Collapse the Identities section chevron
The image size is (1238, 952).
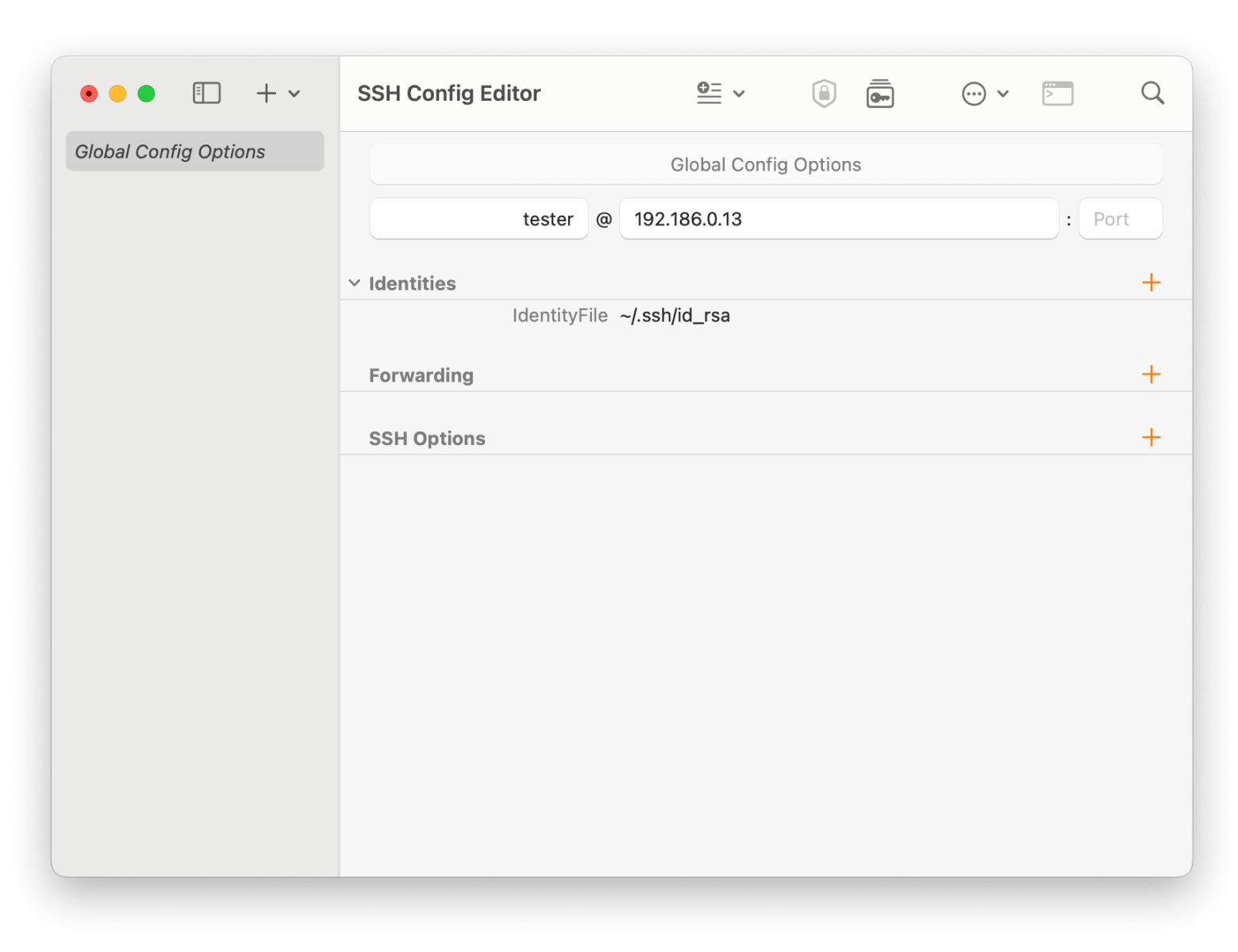click(355, 282)
